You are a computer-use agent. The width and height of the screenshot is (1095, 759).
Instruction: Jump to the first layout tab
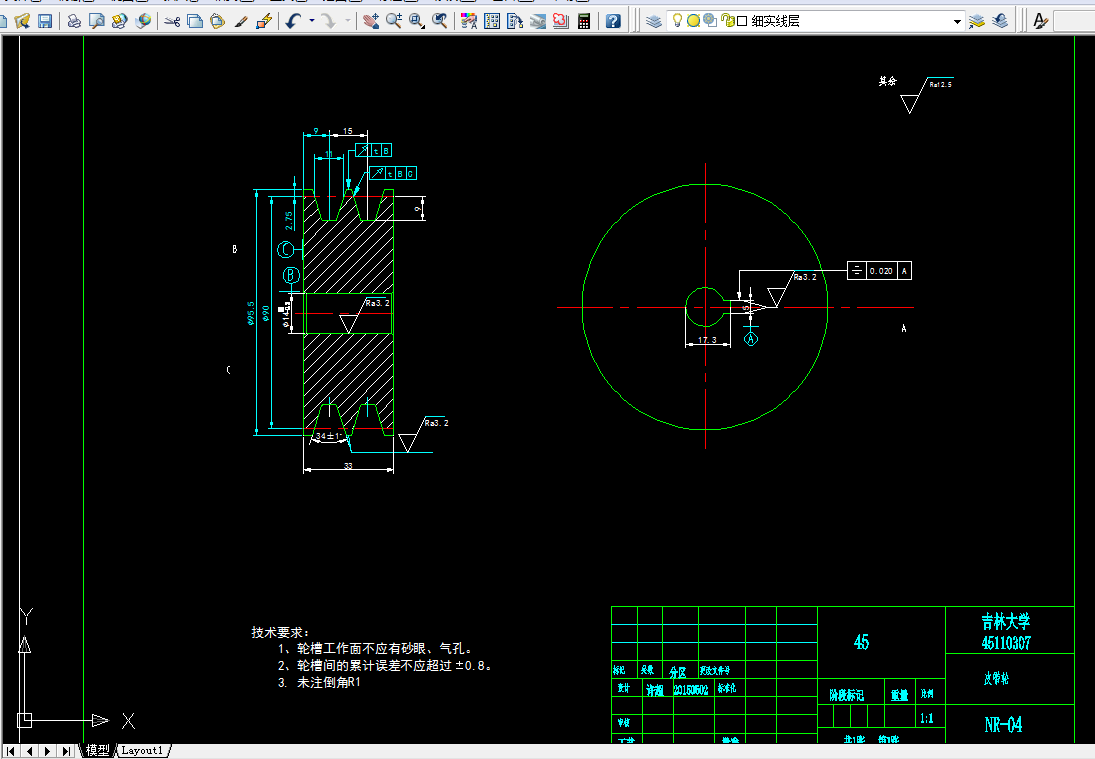(x=11, y=750)
